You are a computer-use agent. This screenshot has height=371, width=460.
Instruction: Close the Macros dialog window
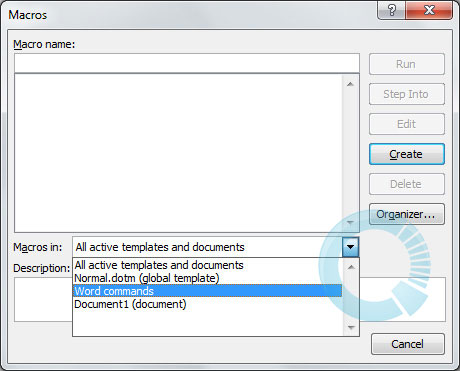pos(429,10)
